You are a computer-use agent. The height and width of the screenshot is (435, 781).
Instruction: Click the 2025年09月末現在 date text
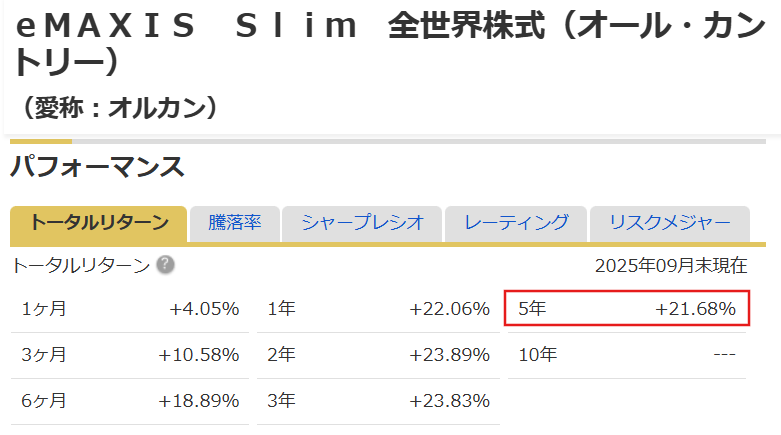pos(670,266)
